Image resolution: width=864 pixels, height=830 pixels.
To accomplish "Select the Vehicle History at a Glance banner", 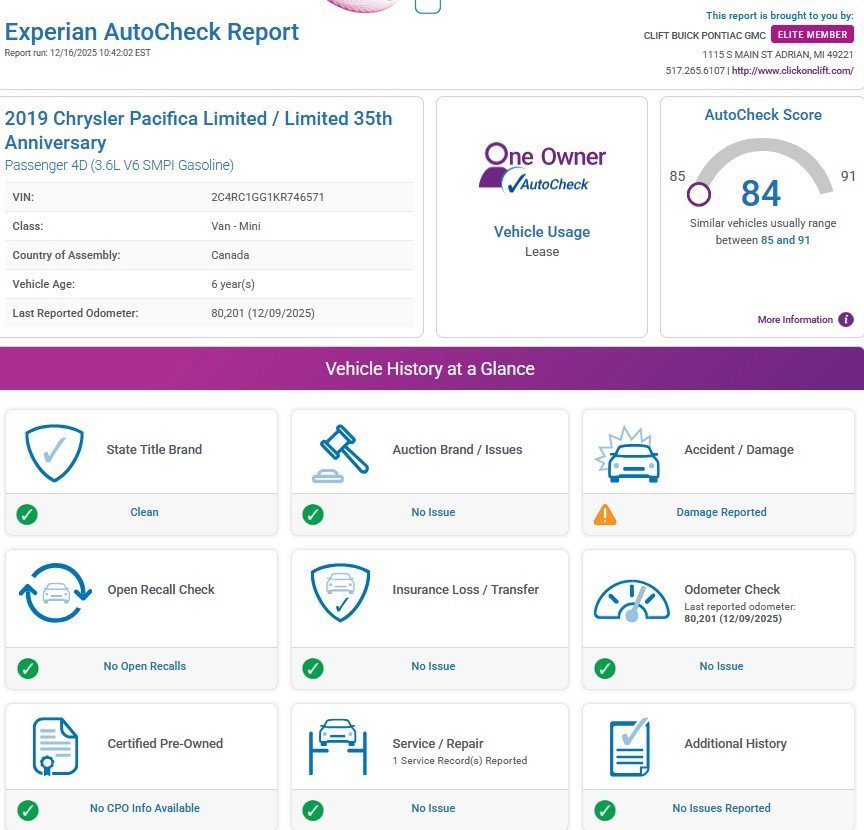I will coord(431,369).
